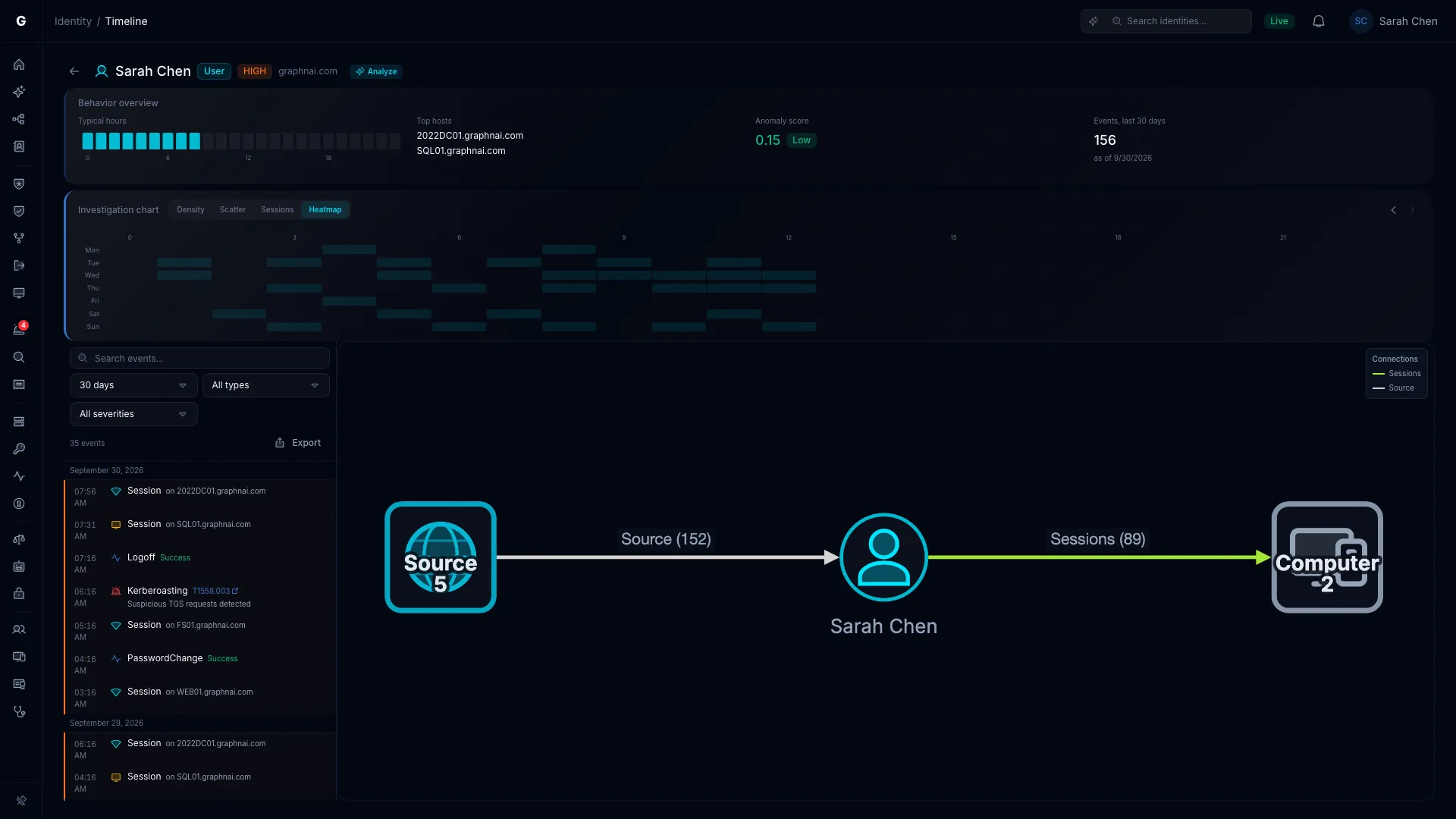Screen dimensions: 1456x819
Task: Open the users group icon in the sidebar
Action: click(19, 629)
